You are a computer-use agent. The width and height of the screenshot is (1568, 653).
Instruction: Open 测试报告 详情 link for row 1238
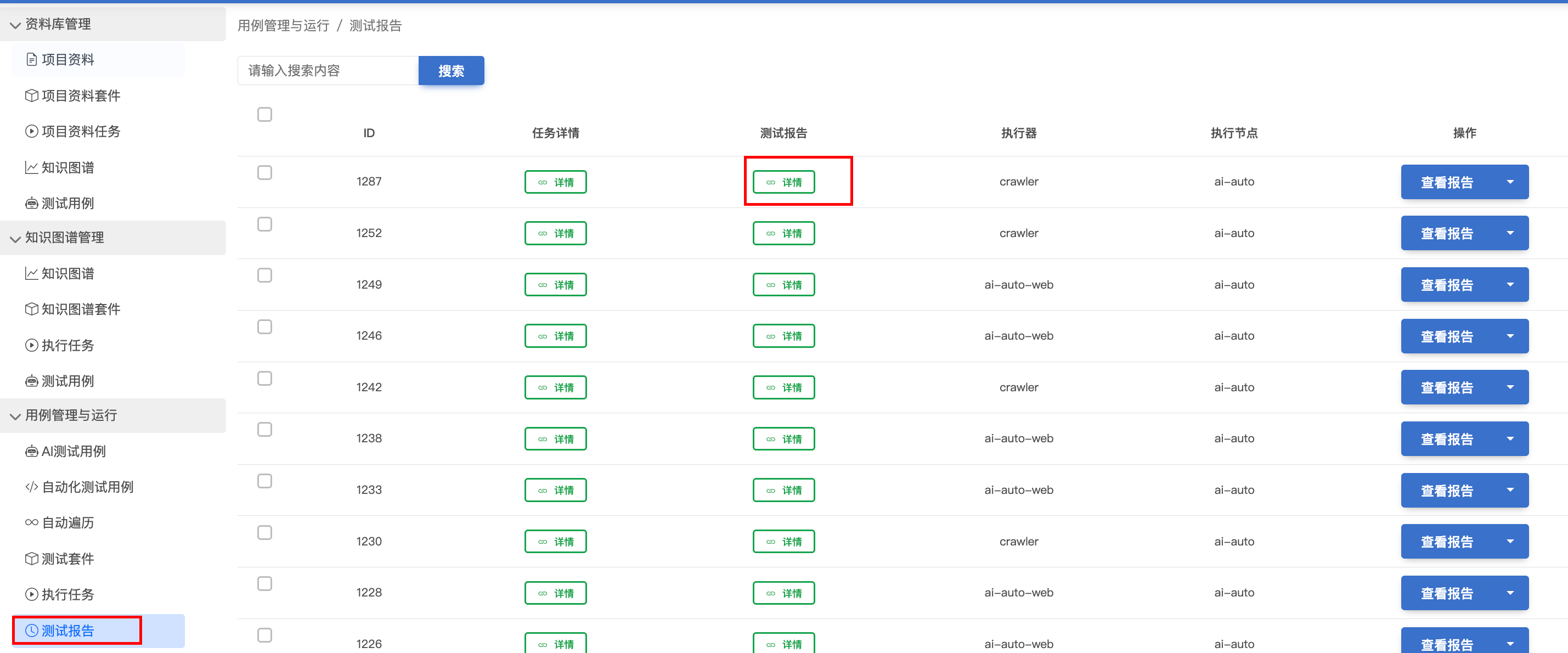pyautogui.click(x=783, y=439)
